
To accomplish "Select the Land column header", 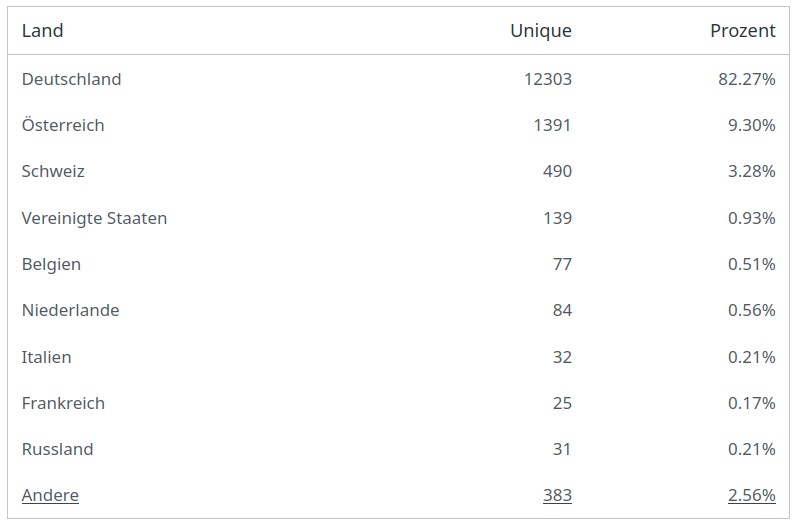I will [43, 31].
